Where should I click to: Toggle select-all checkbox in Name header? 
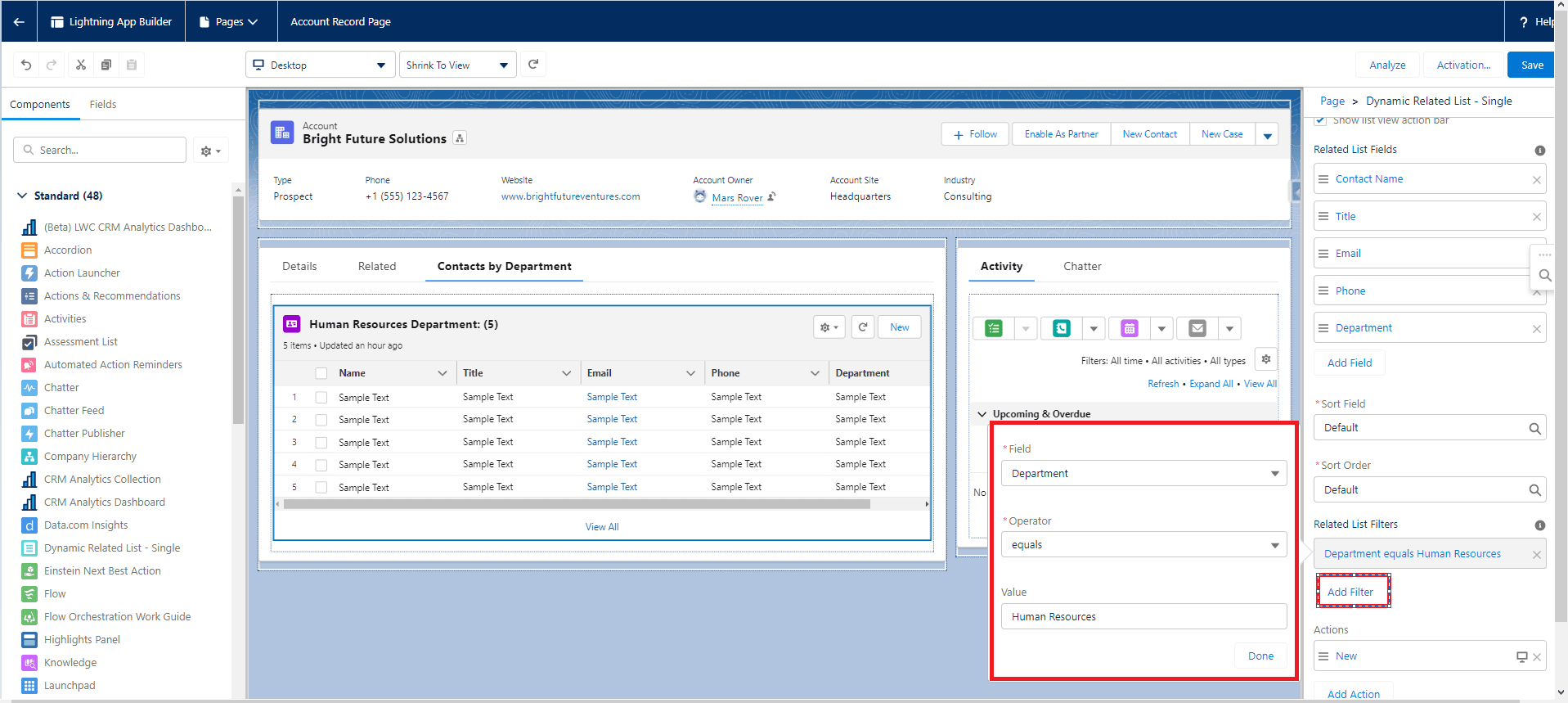[x=321, y=373]
